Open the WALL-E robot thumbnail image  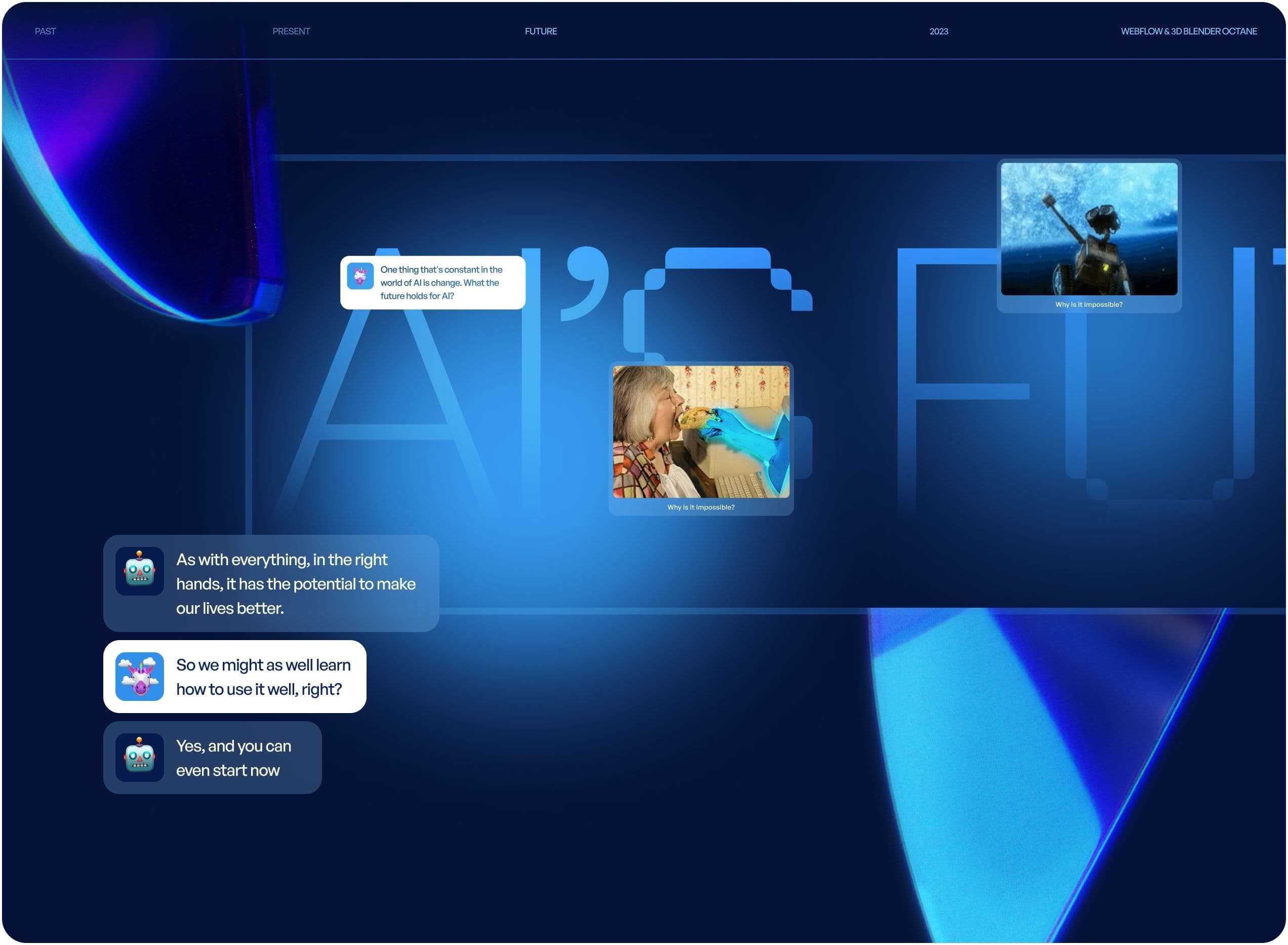click(1089, 229)
